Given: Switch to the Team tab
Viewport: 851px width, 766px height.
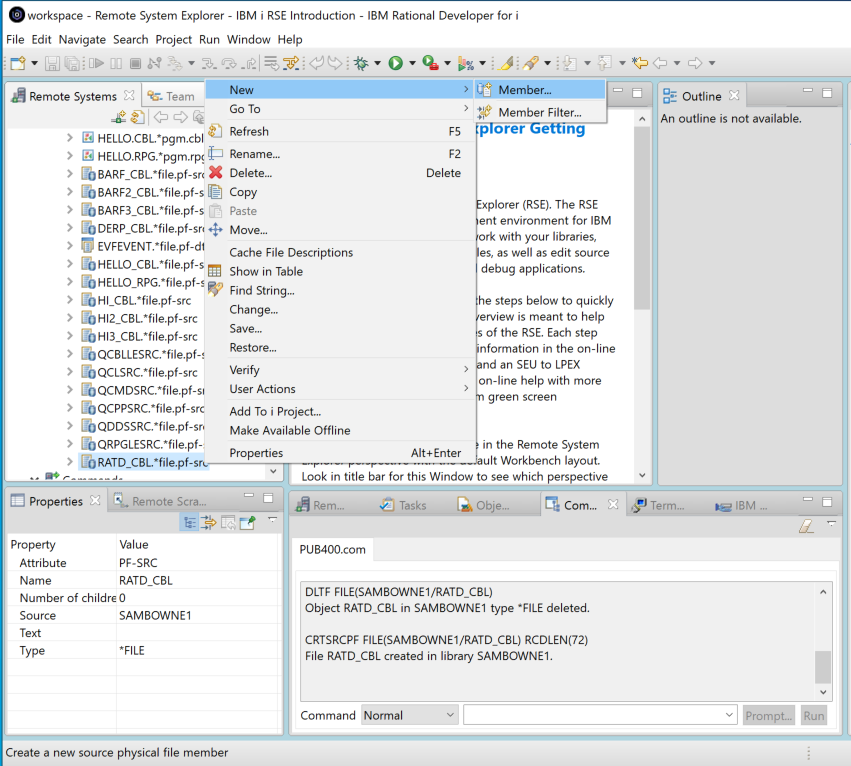Looking at the screenshot, I should tap(172, 96).
